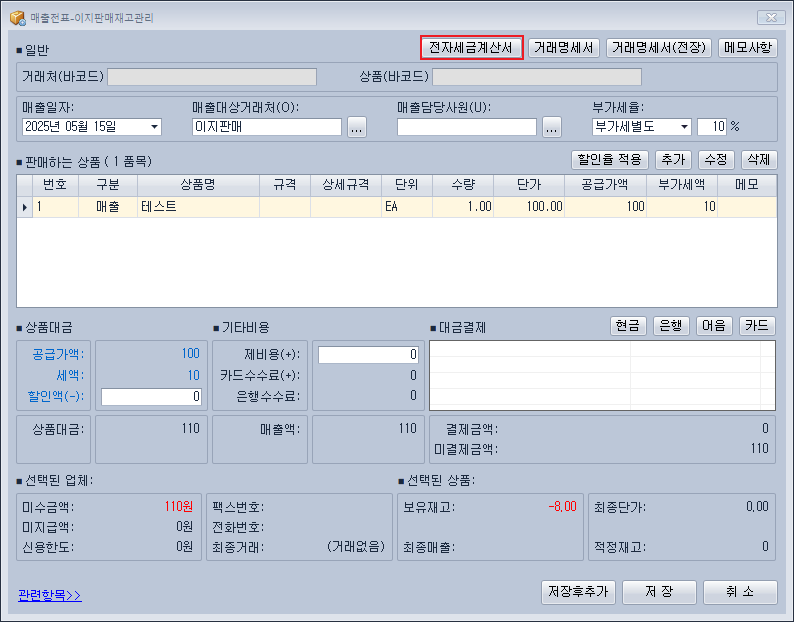Focus the 거래처(바코드) input field
Screen dimensions: 794x622
coord(212,77)
